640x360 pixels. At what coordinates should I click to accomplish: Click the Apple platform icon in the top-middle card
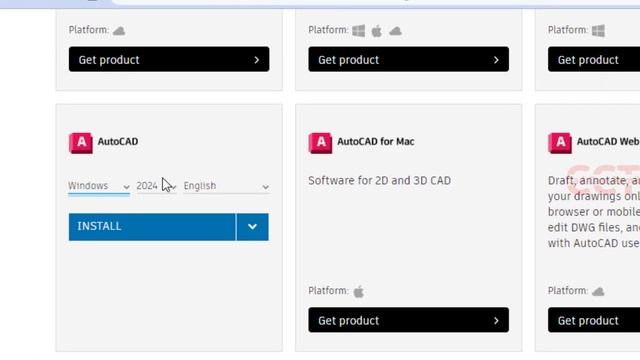pos(377,31)
